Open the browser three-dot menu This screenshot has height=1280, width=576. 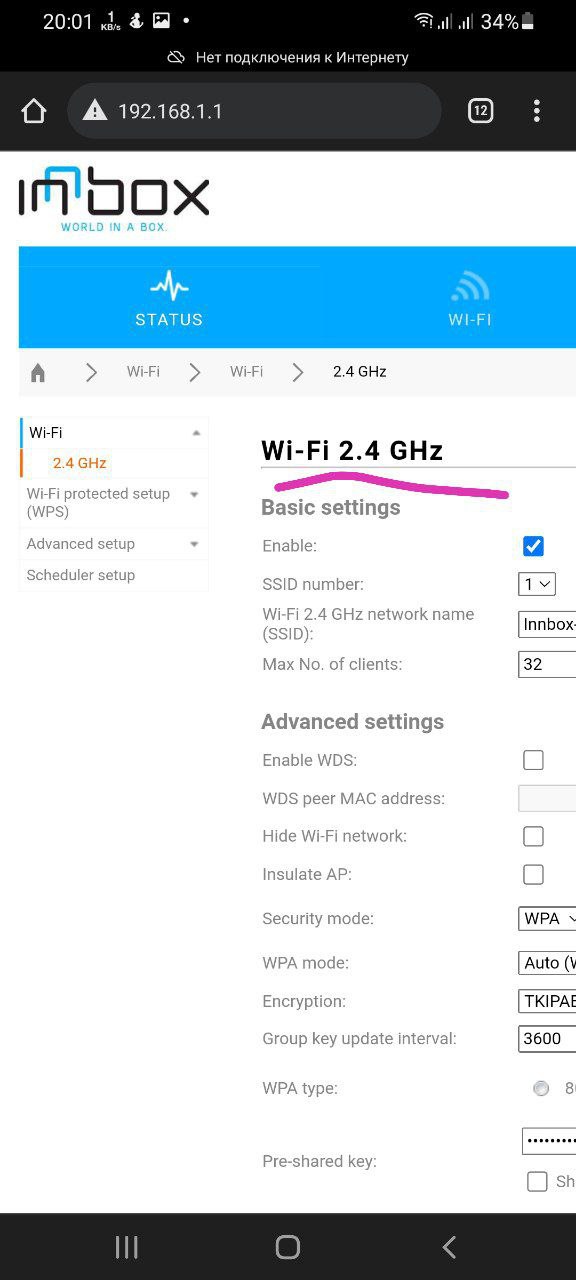[537, 111]
